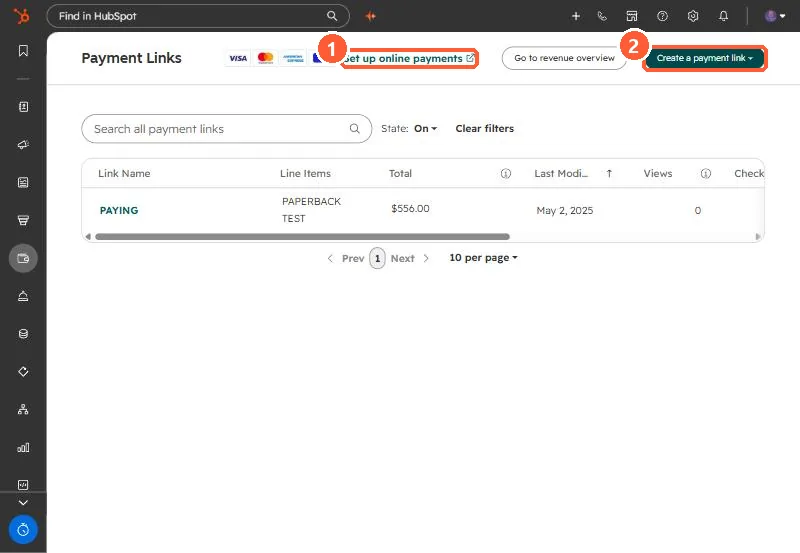
Task: Click the Mastercard logo
Action: click(x=265, y=58)
